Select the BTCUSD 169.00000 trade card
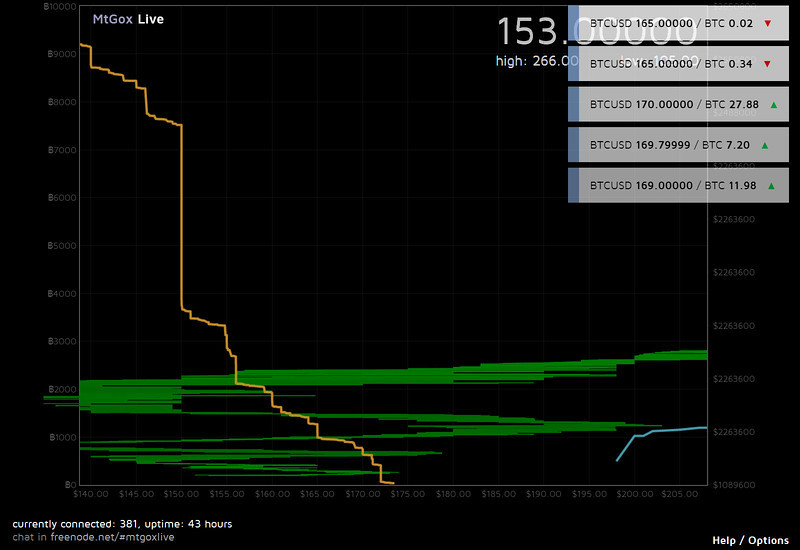The width and height of the screenshot is (800, 550). coord(678,185)
